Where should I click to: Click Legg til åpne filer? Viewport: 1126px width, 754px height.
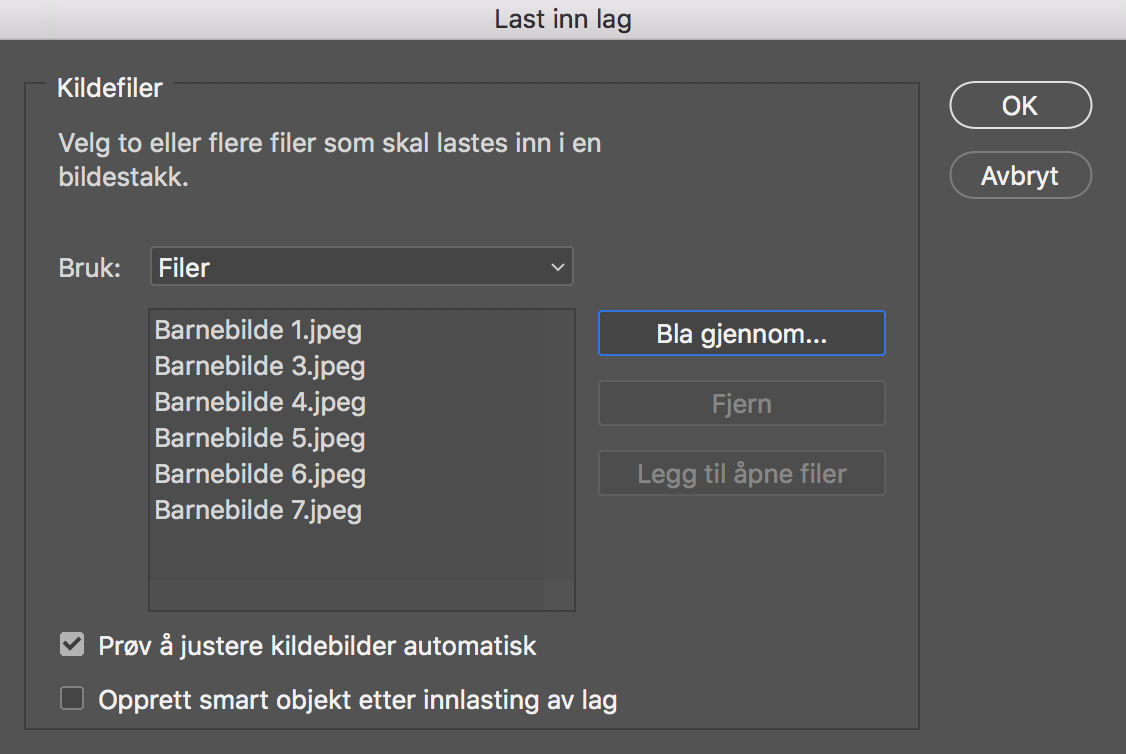pos(741,474)
